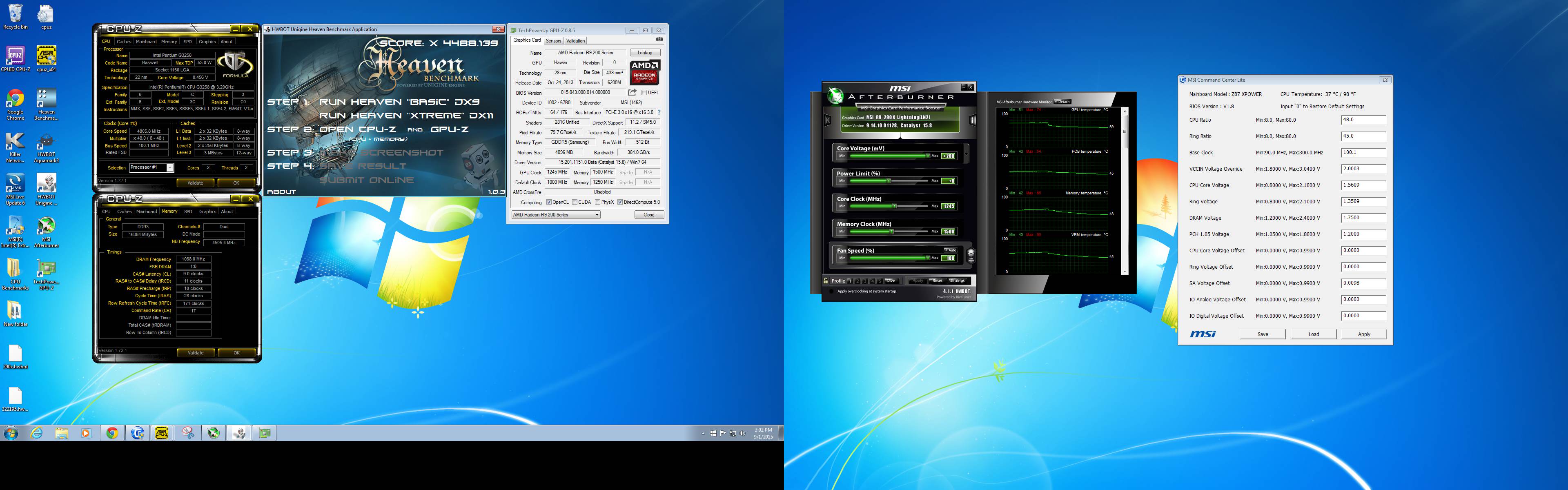Toggle the CUDA checkbox in GPU-Z
This screenshot has height=490, width=1568.
point(575,202)
